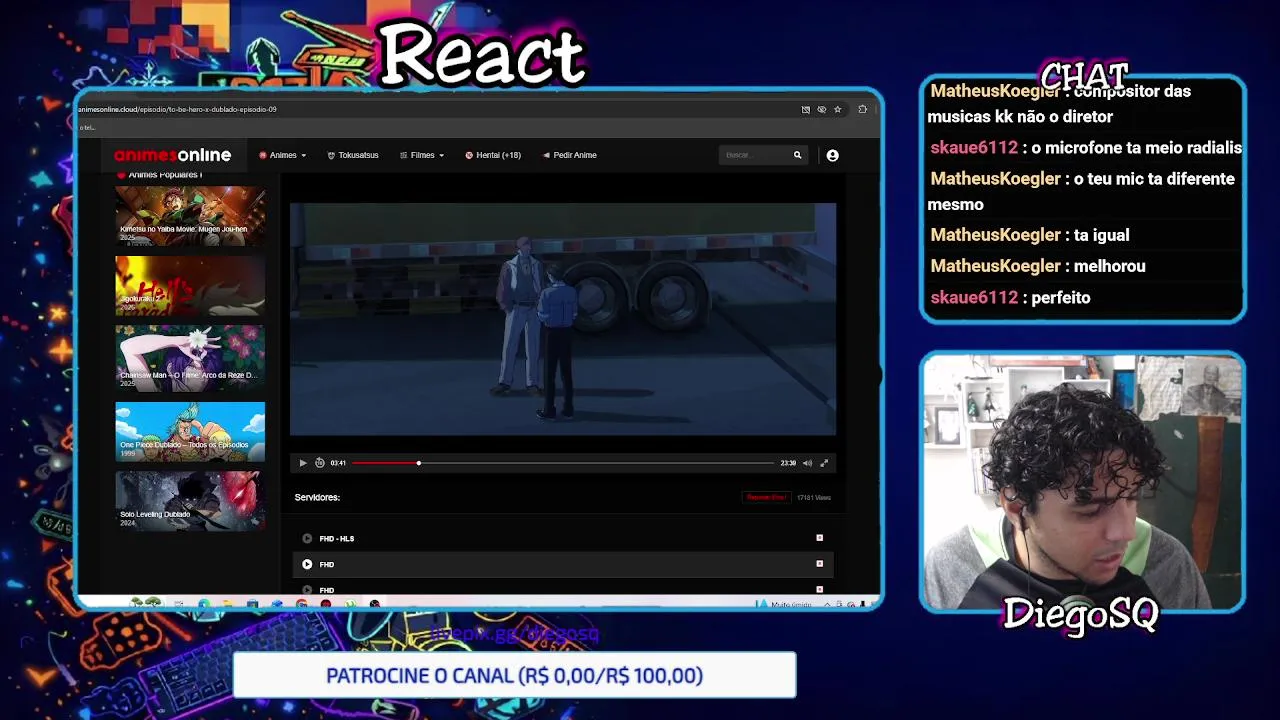Go to the Tokusatsus menu item
This screenshot has width=1280, height=720.
(353, 155)
